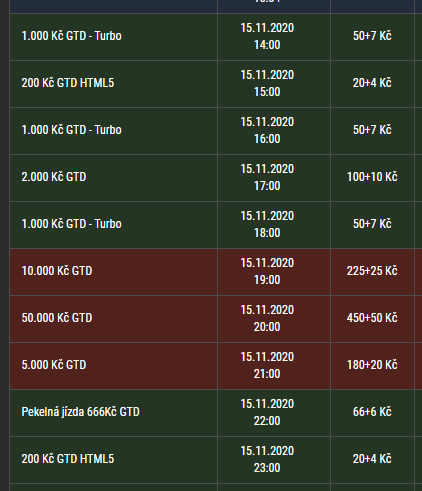Open the 2.000 Kč GTD tournament name
Viewport: 422px width, 491px height.
[x=54, y=177]
